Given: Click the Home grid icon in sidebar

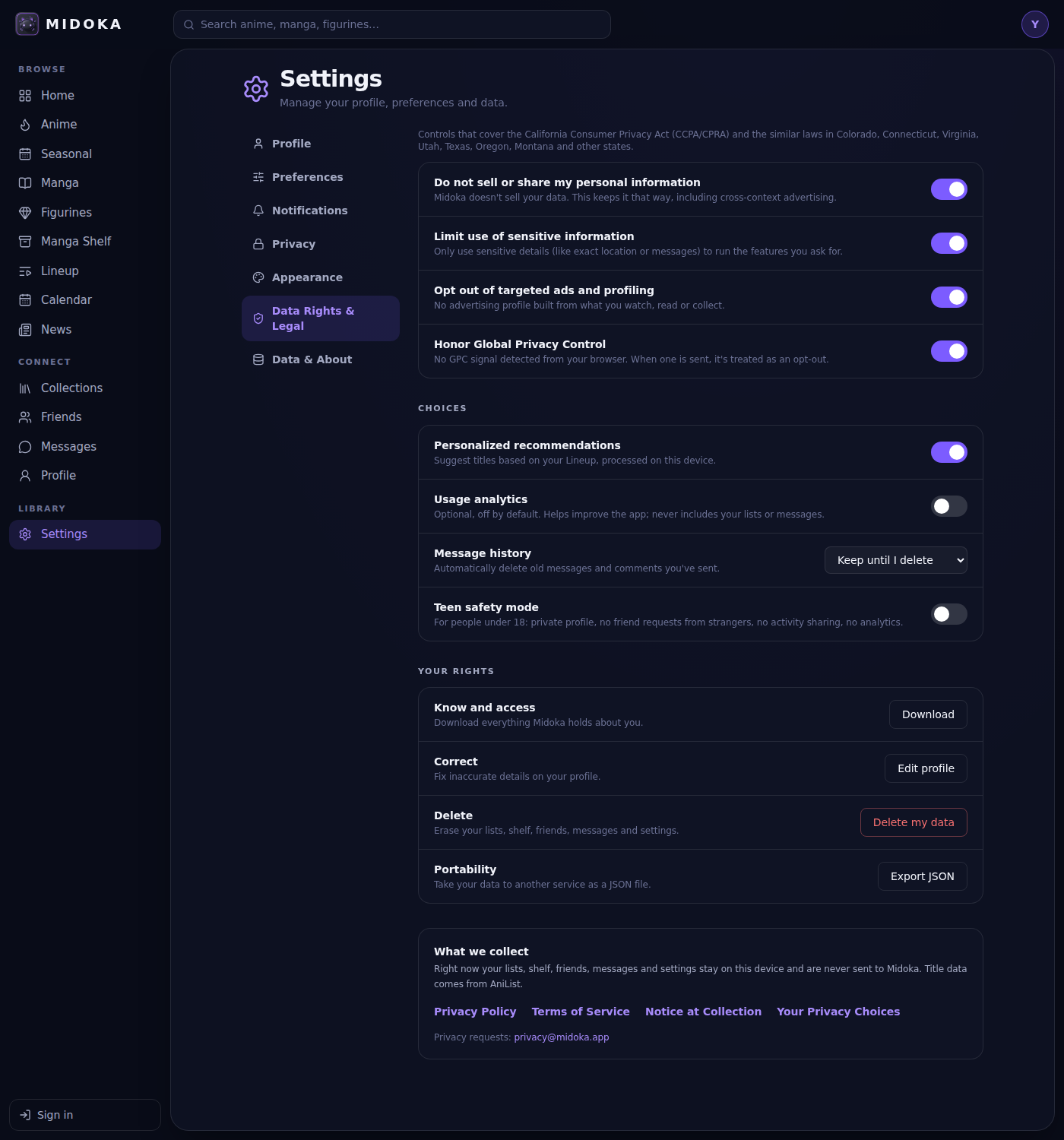Looking at the screenshot, I should tap(25, 96).
